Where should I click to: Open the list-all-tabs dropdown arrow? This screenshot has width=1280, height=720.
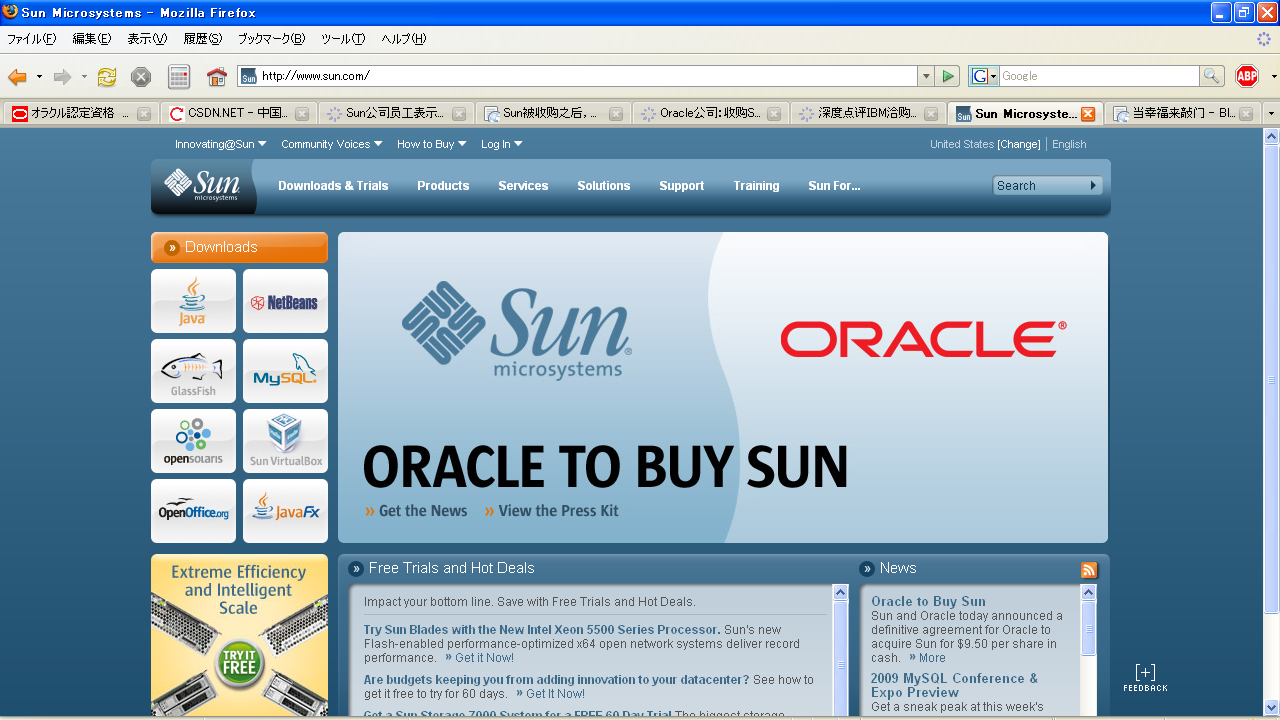click(x=1271, y=114)
